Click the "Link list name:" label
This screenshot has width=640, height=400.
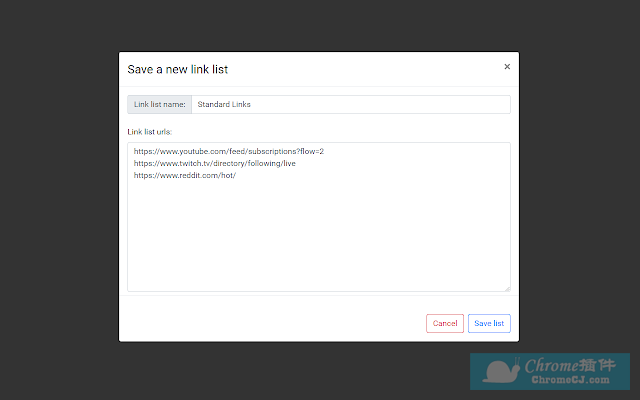pos(160,104)
